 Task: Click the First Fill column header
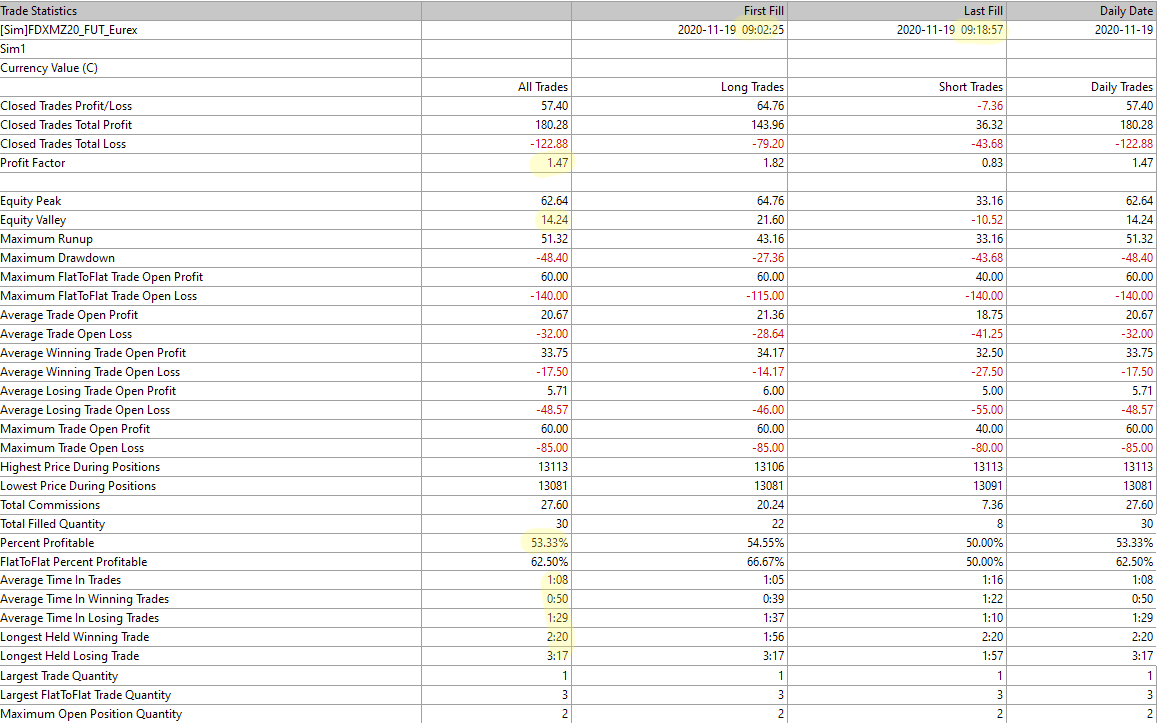[764, 11]
